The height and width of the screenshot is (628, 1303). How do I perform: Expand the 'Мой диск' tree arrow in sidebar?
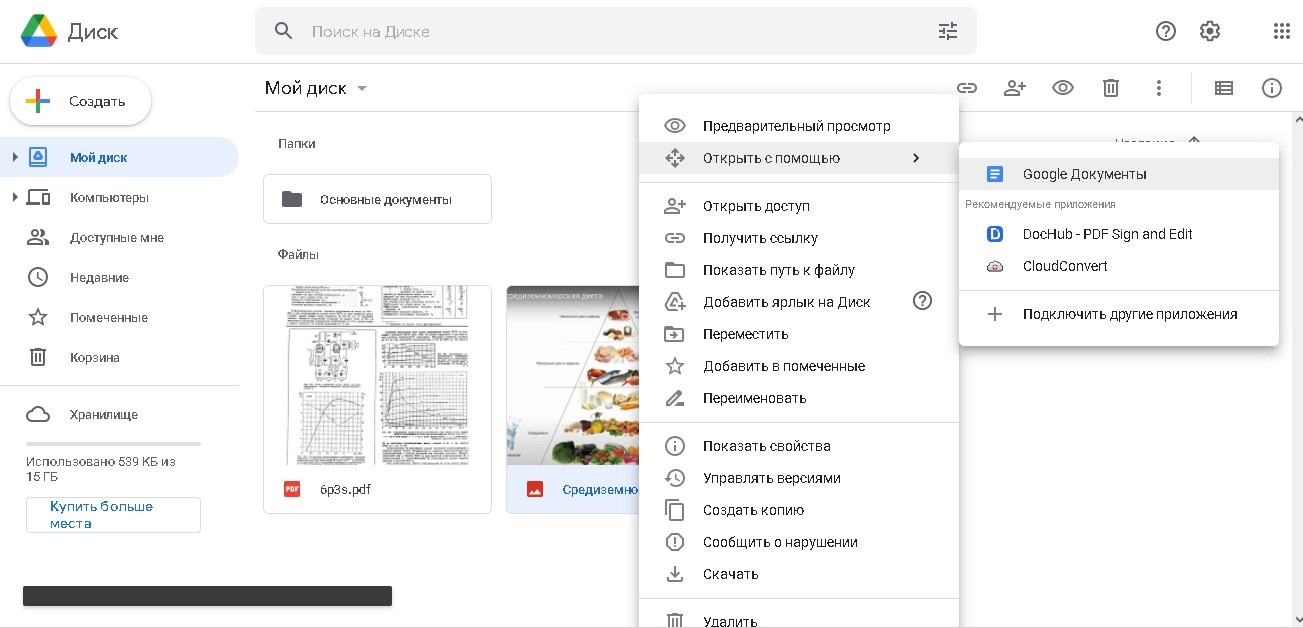15,157
